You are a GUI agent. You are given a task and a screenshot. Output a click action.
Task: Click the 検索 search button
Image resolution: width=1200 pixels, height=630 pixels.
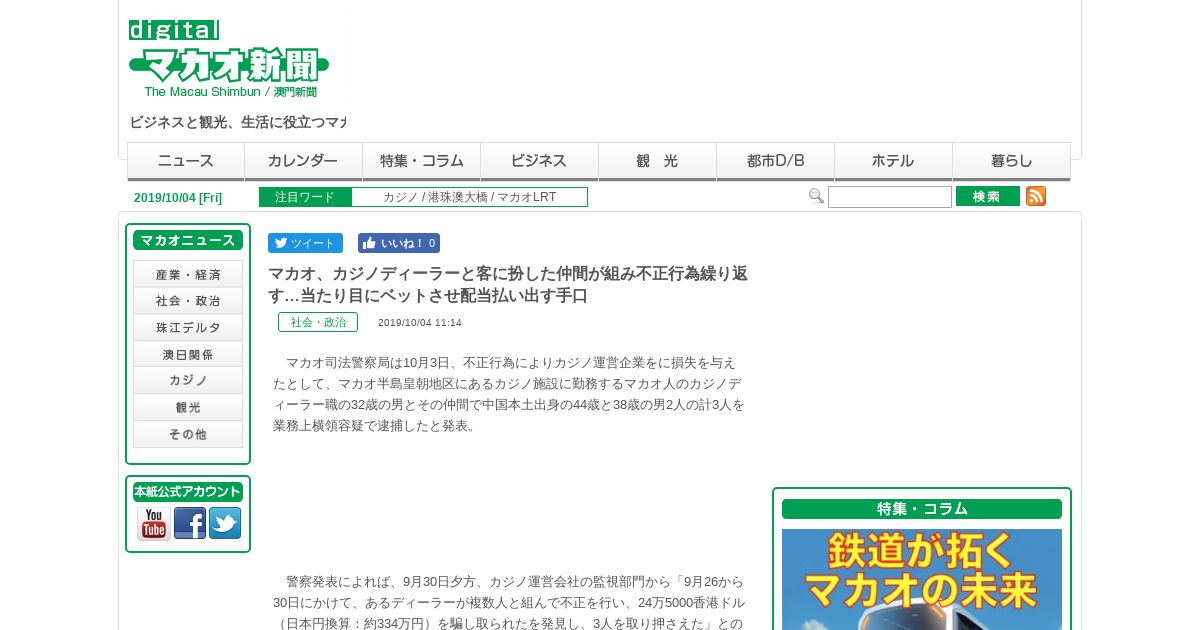point(988,196)
